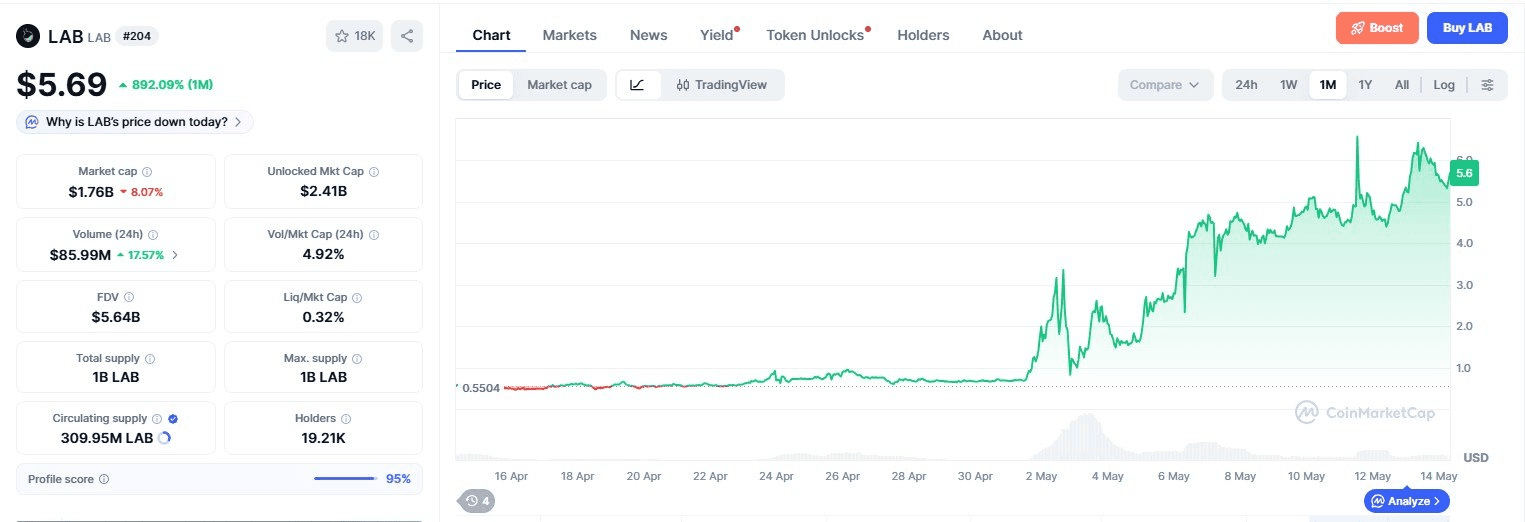Select the Market cap toggle

tap(559, 85)
